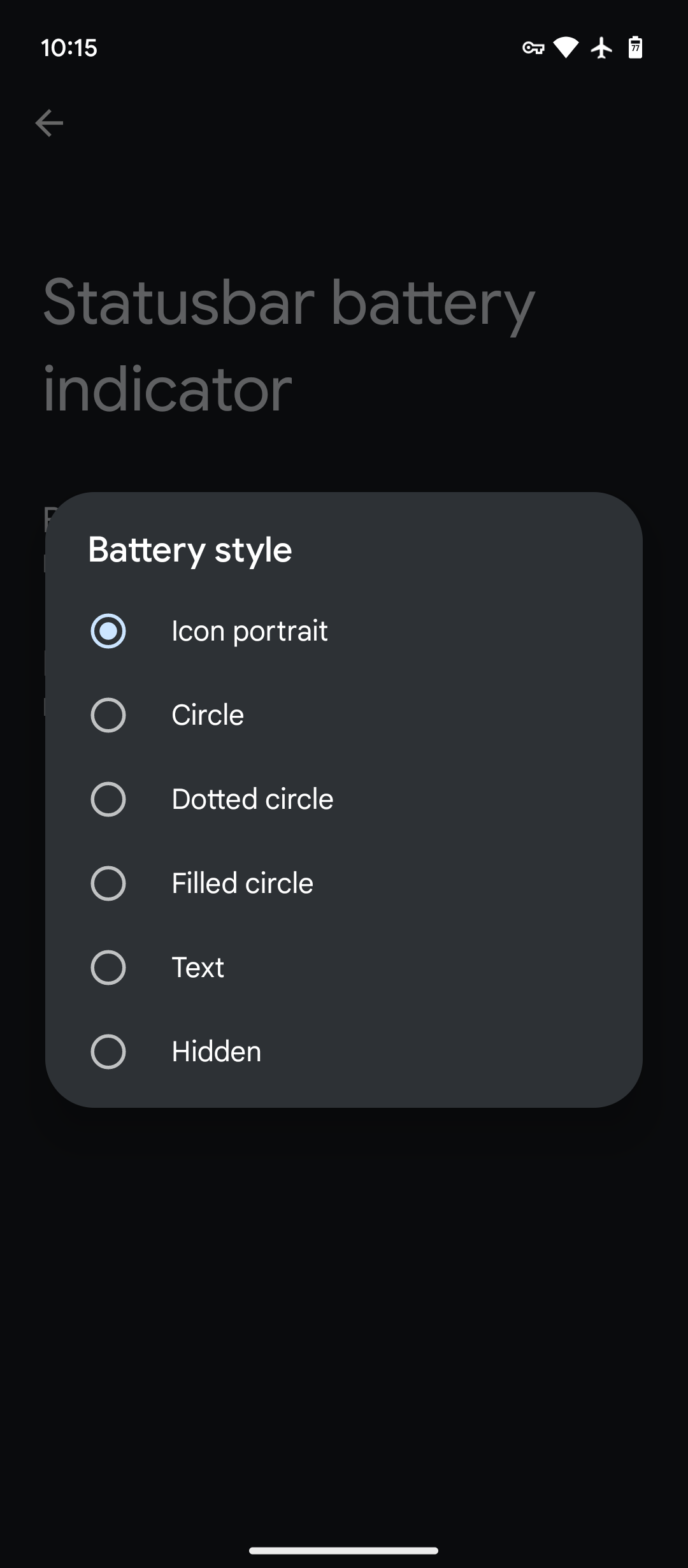This screenshot has width=688, height=1568.
Task: Choose the Circle option label
Action: [x=208, y=715]
